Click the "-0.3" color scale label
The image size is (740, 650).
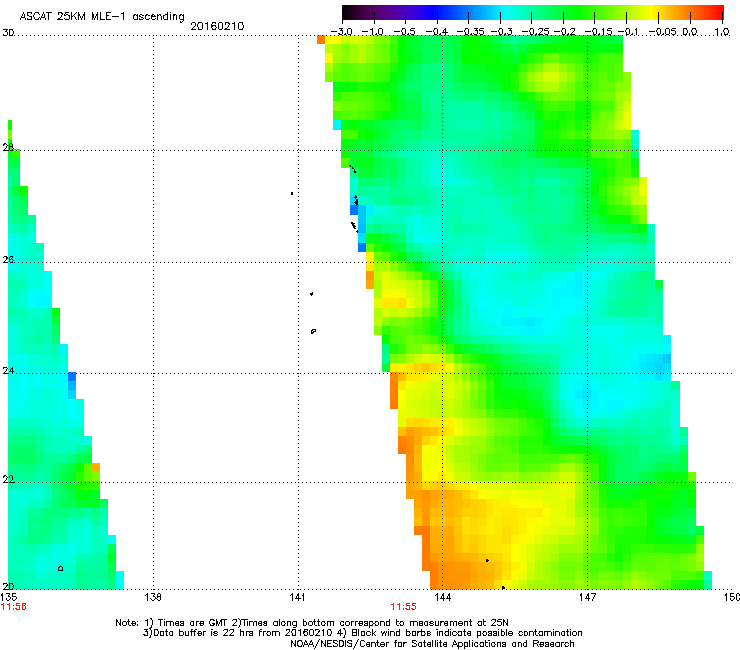[x=502, y=32]
